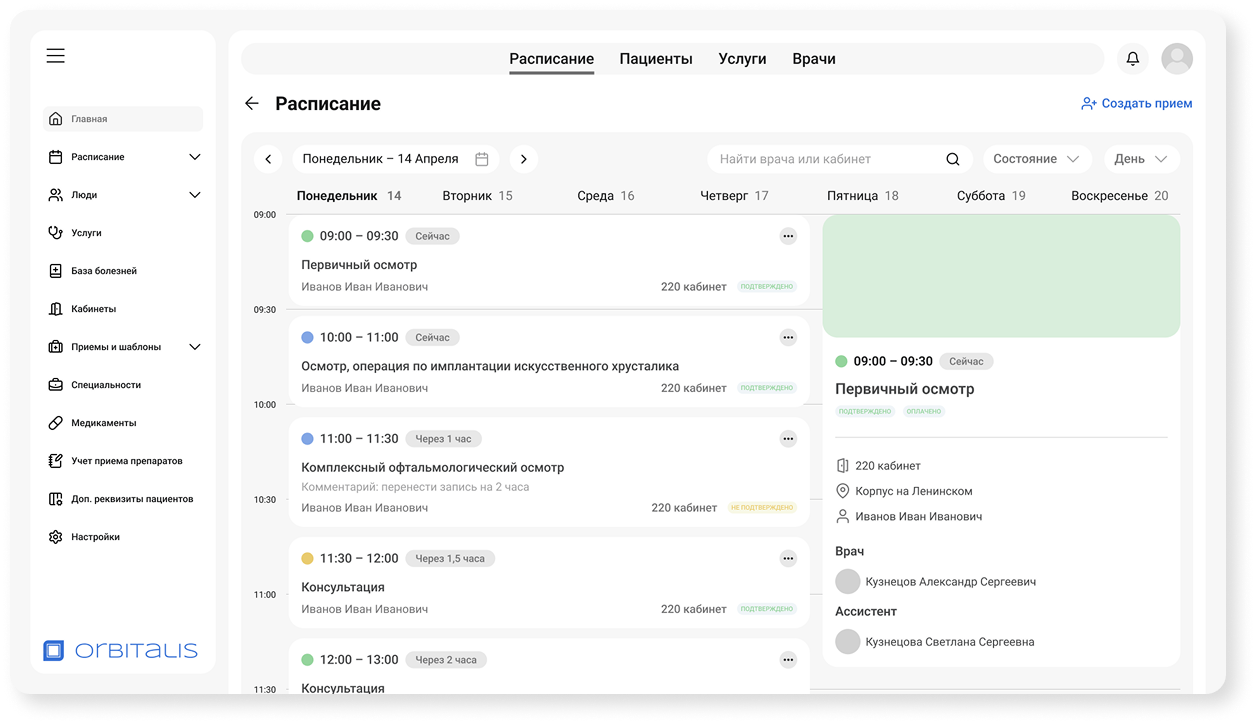Click the Создать прием link
The image size is (1256, 724).
1137,103
